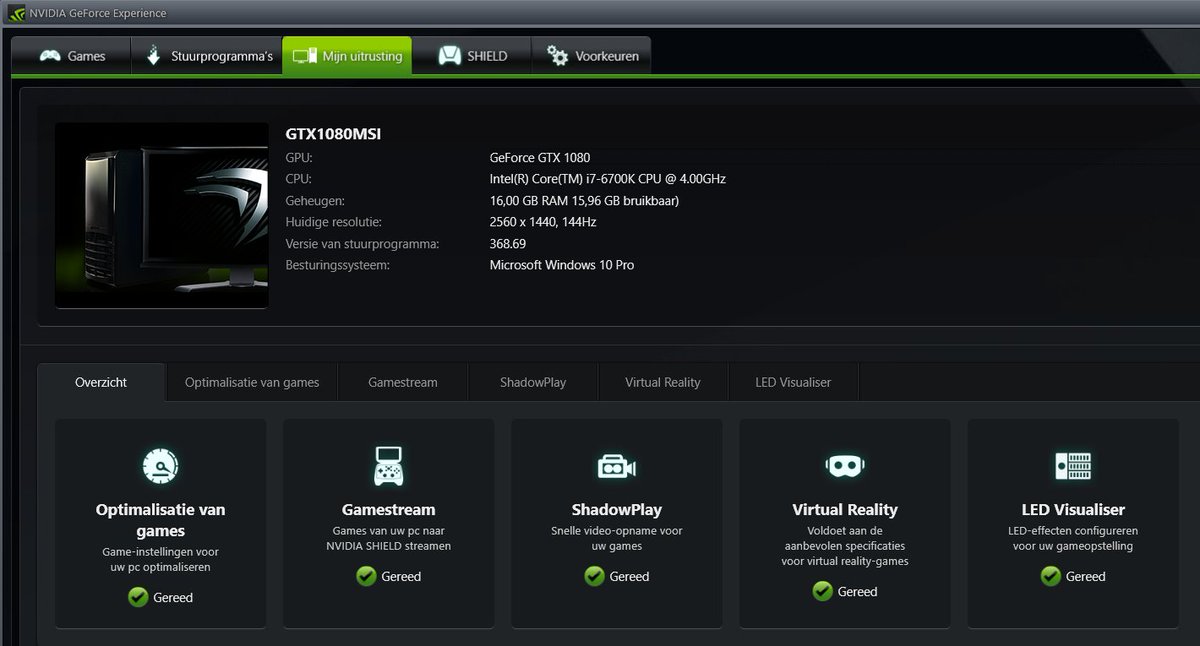Click the Geheugen label
Image resolution: width=1200 pixels, height=646 pixels.
coord(315,201)
